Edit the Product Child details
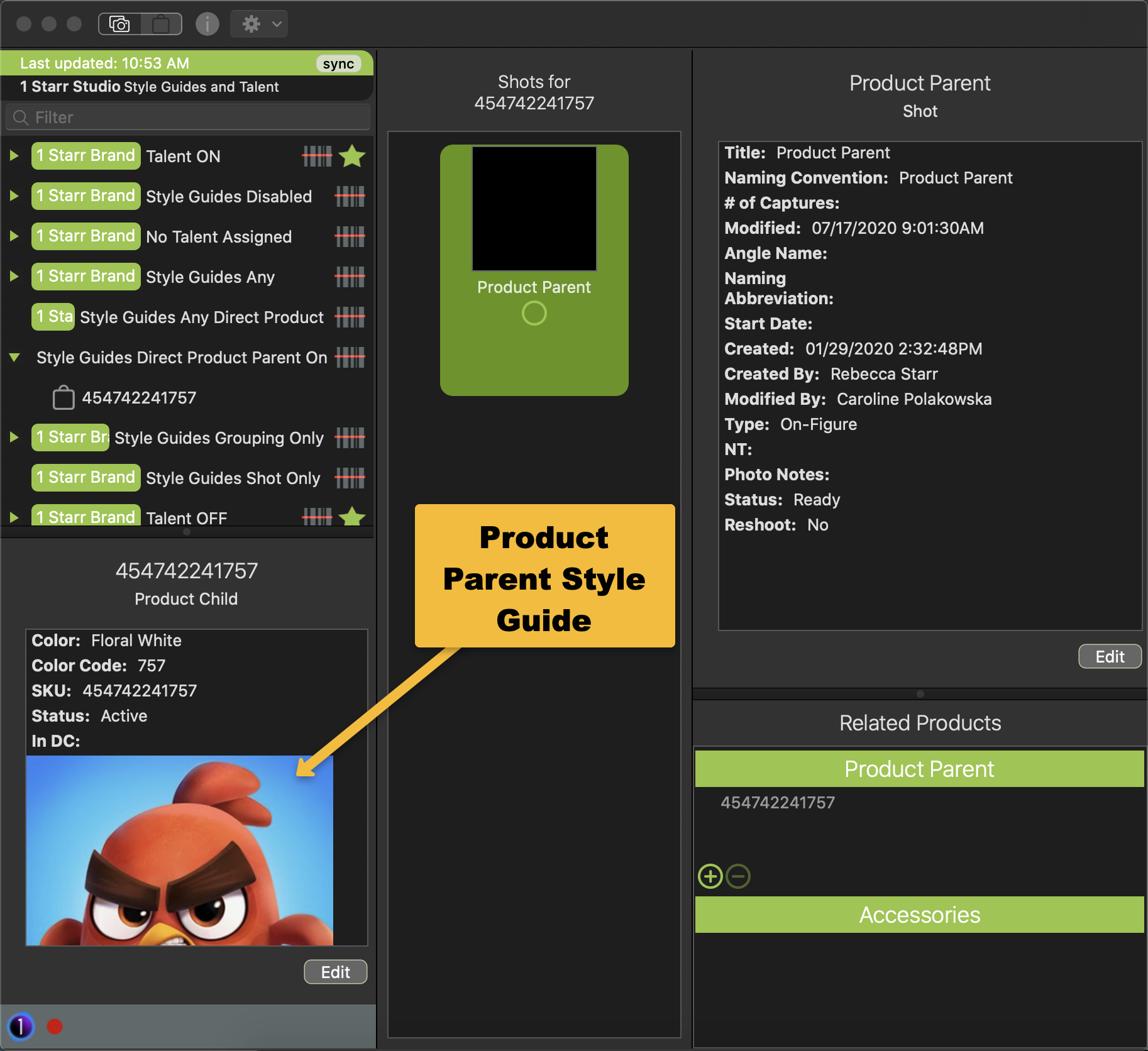Screen dimensions: 1148x1051 click(x=335, y=972)
